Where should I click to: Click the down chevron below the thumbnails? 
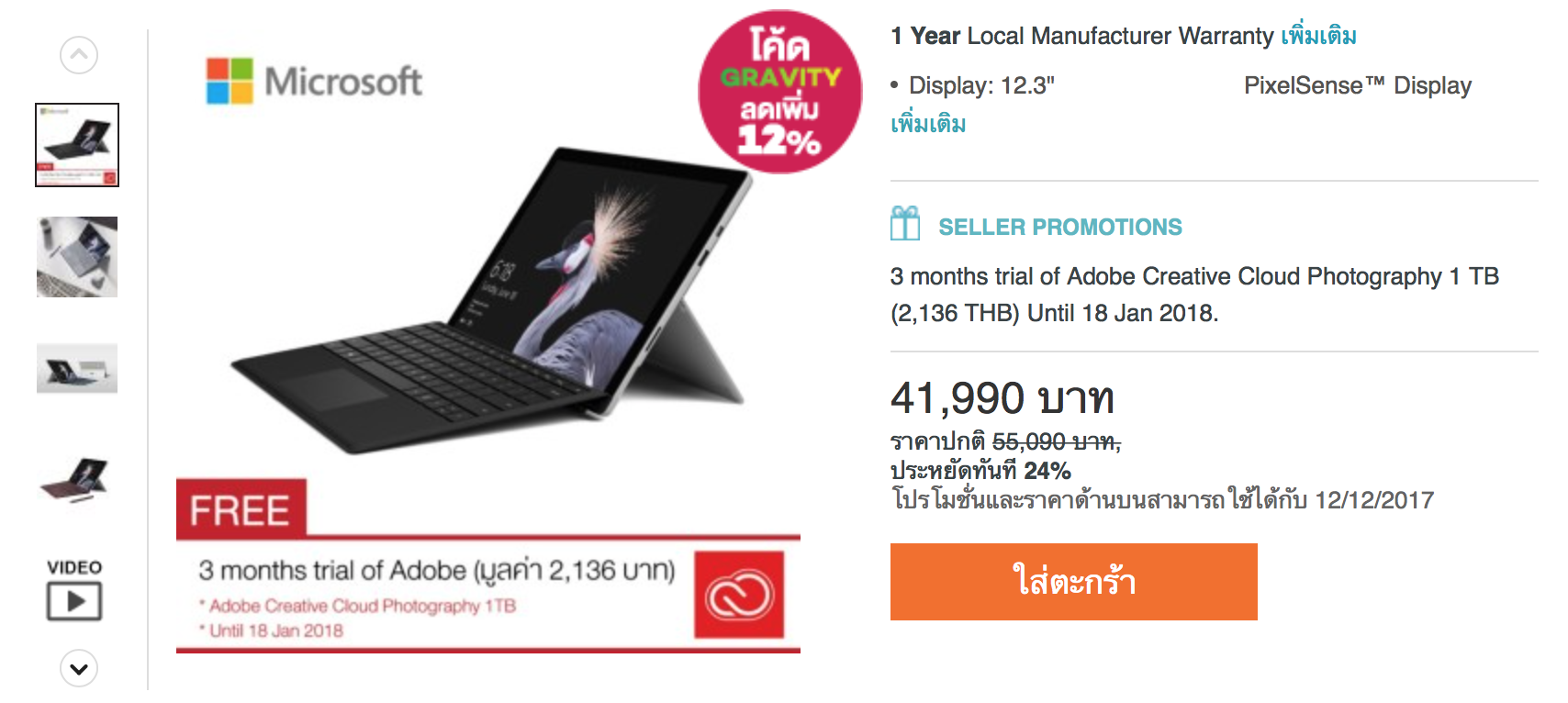pos(79,668)
